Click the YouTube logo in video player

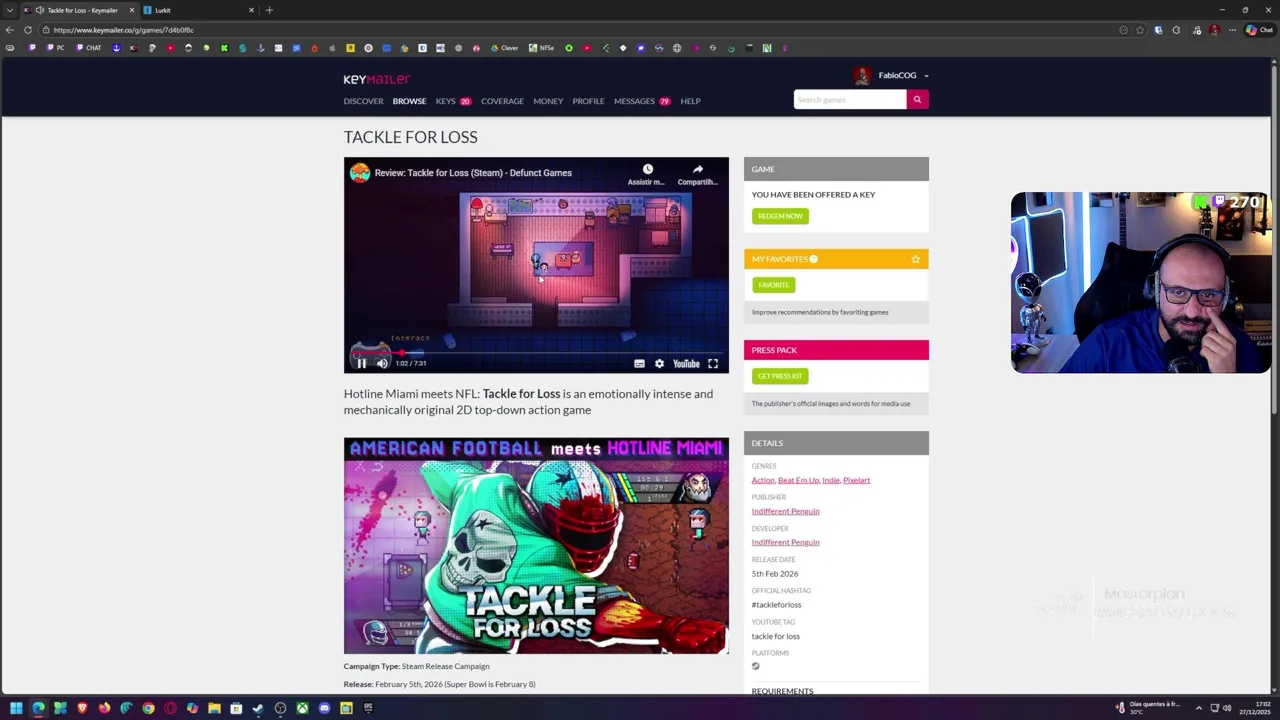point(686,364)
